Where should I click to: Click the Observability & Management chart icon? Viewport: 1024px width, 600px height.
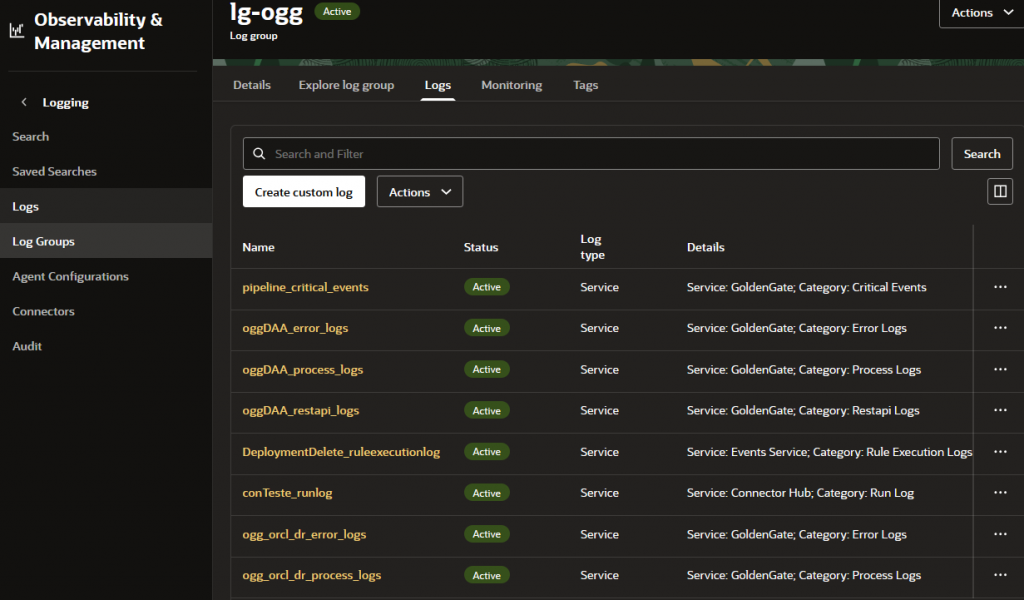click(x=17, y=31)
